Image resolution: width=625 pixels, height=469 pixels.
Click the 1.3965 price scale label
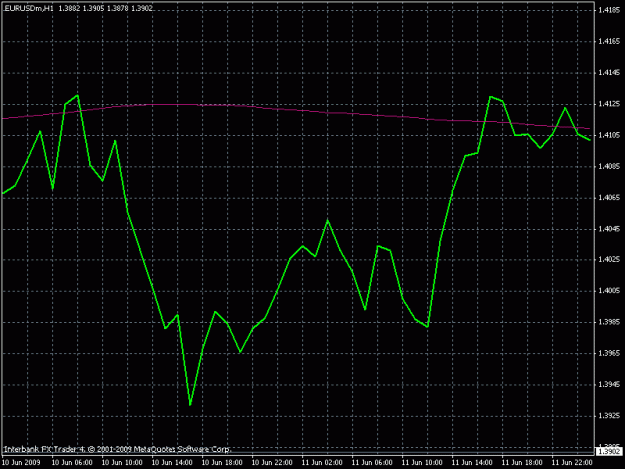pyautogui.click(x=609, y=353)
